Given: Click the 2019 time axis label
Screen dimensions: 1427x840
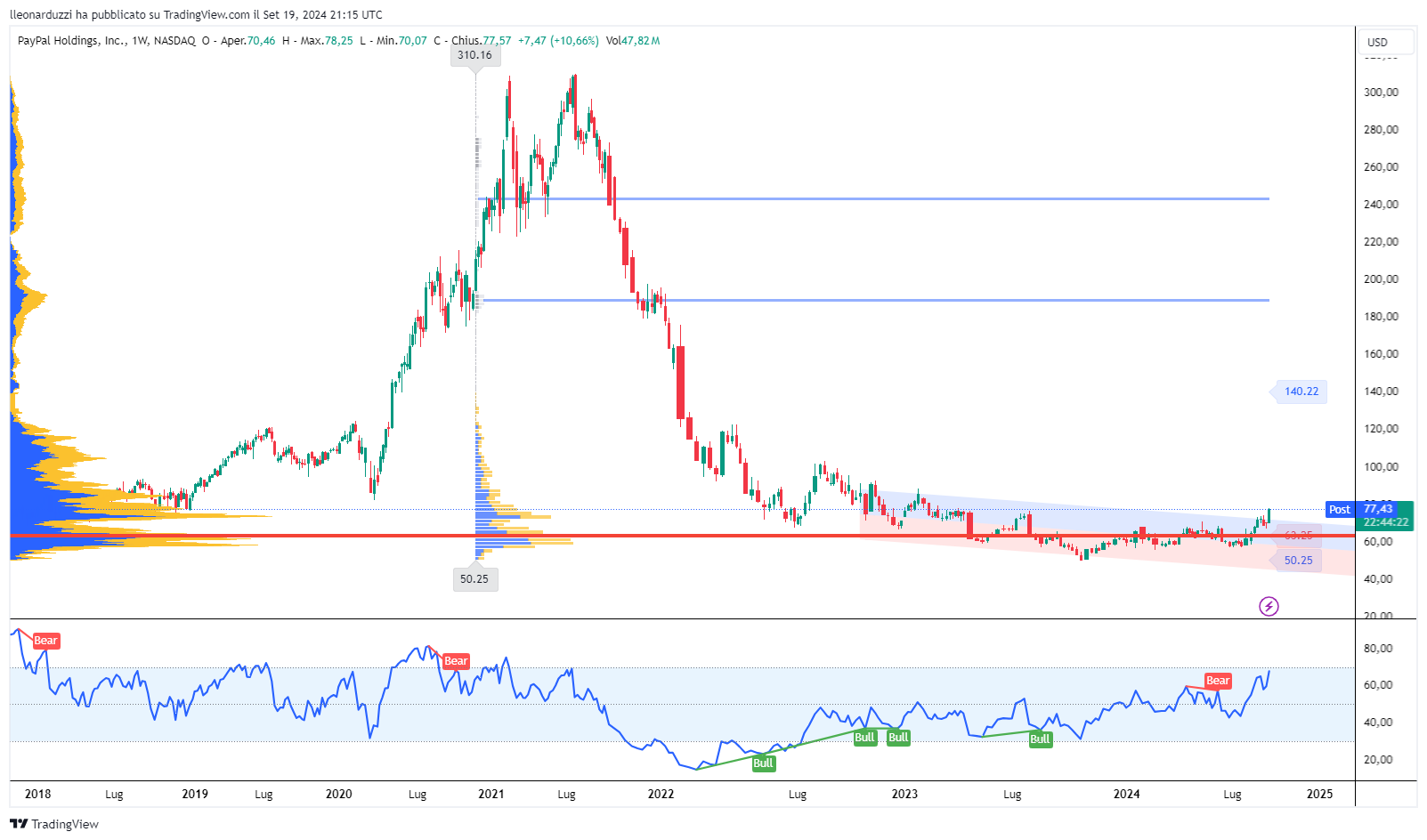Looking at the screenshot, I should tap(195, 794).
